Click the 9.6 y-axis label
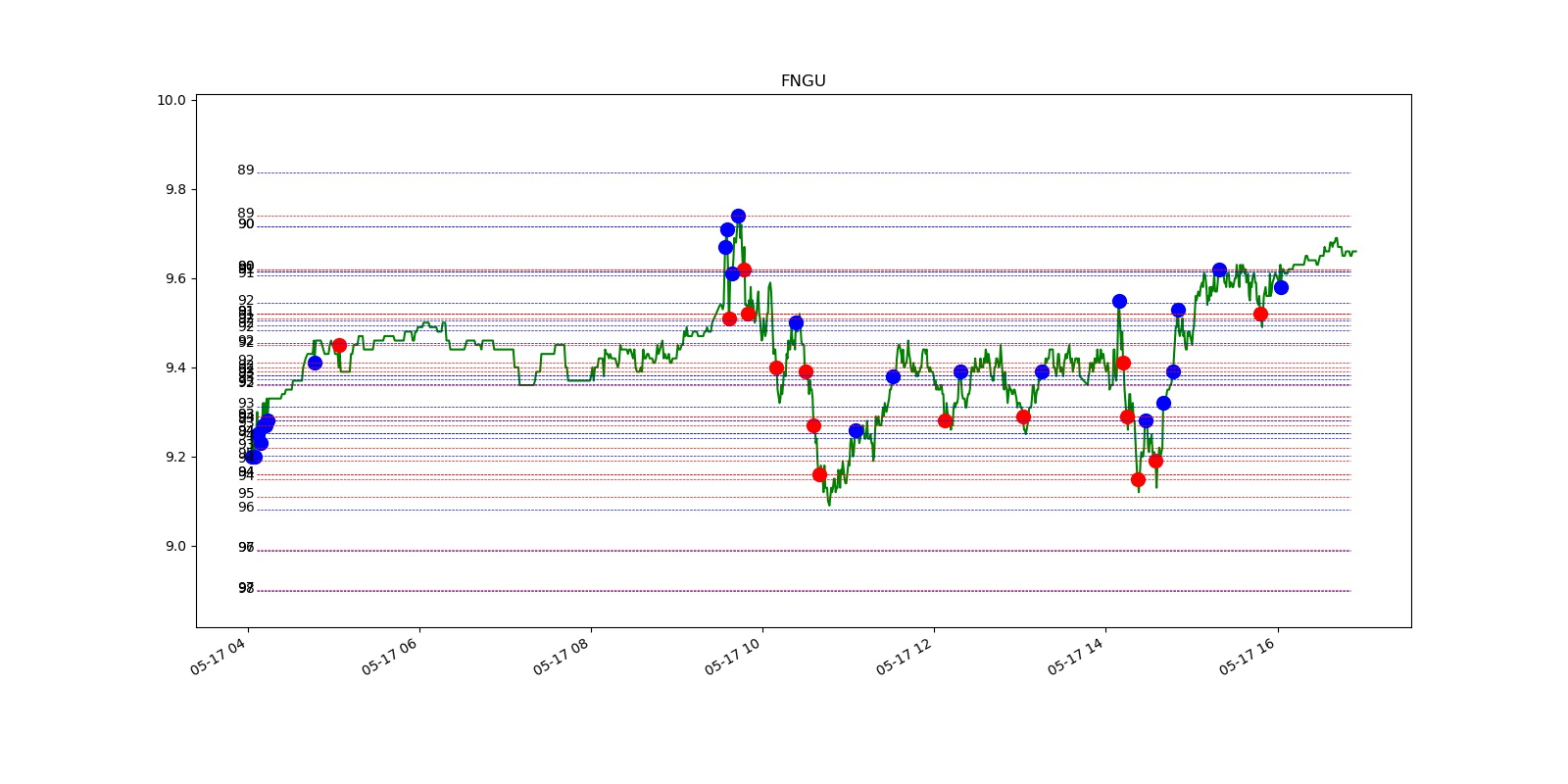The image size is (1568, 784). tap(175, 278)
